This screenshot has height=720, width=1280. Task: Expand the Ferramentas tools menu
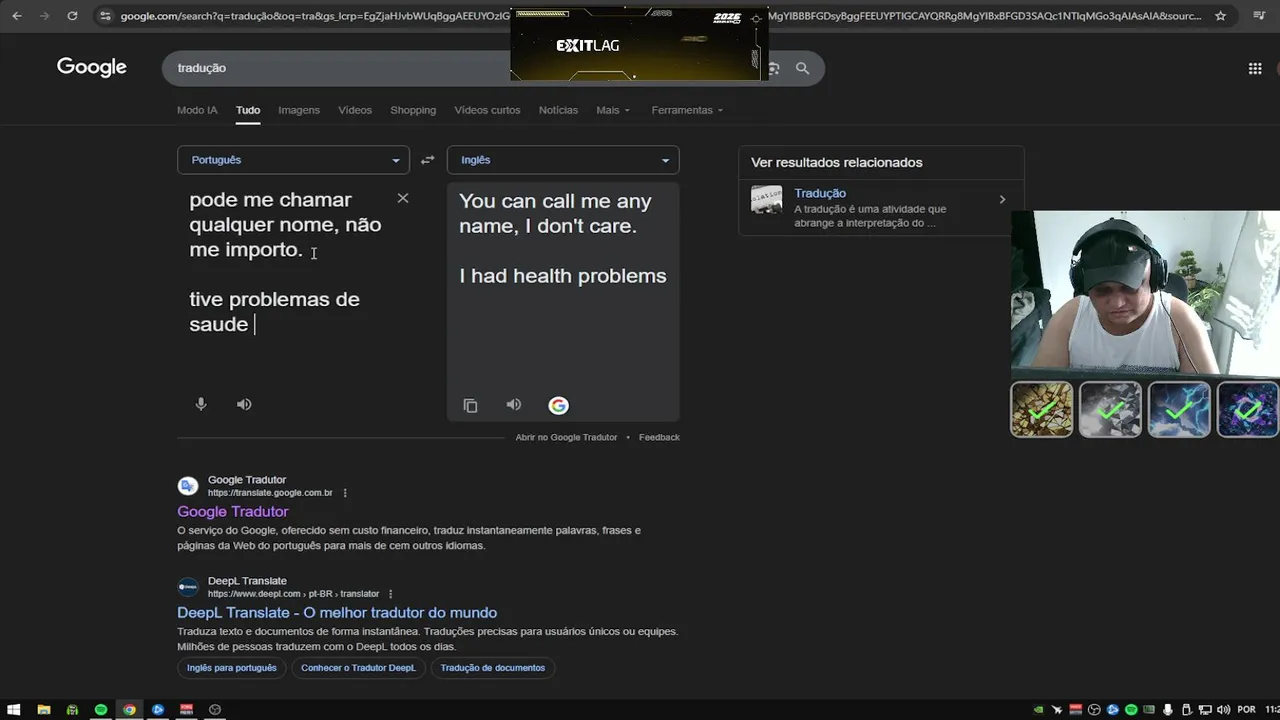coord(687,110)
